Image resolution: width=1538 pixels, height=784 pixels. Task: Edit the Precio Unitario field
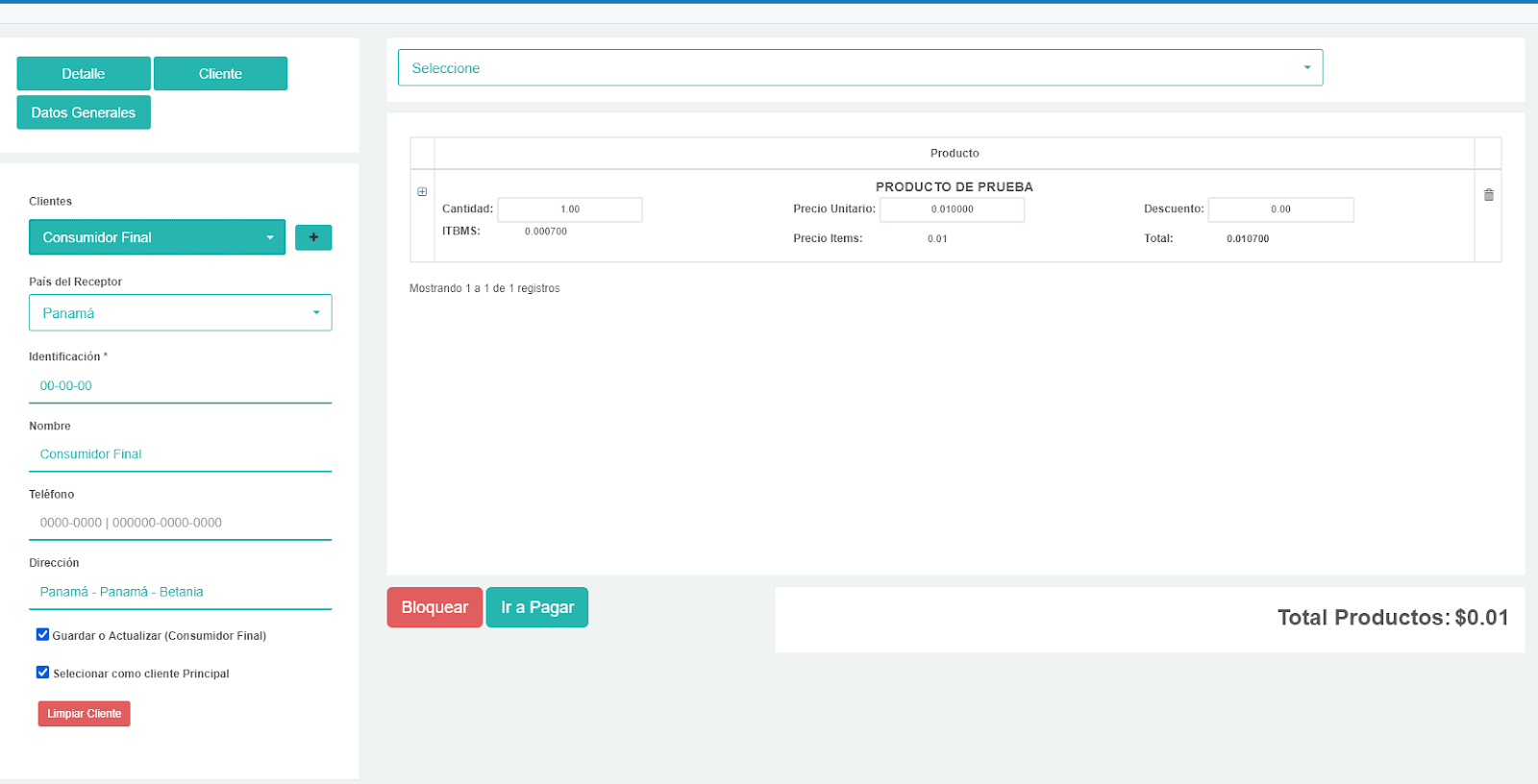952,209
